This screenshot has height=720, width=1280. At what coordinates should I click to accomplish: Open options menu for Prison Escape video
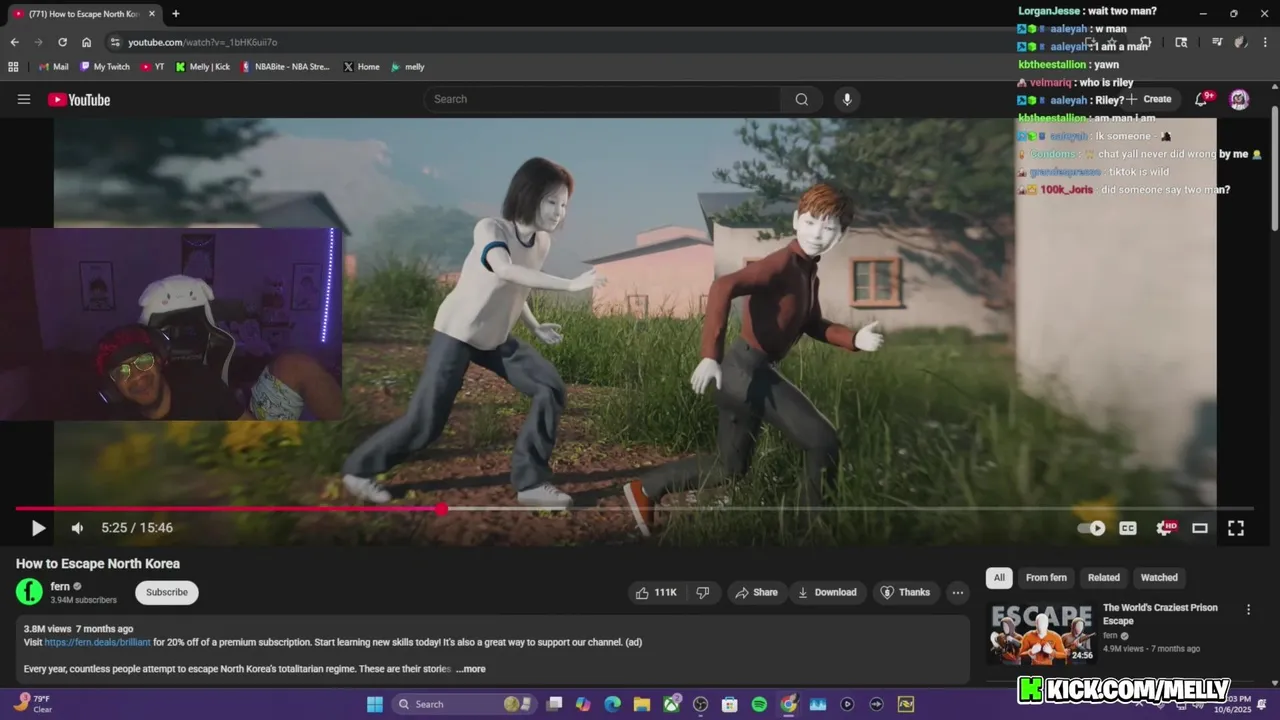(1248, 609)
